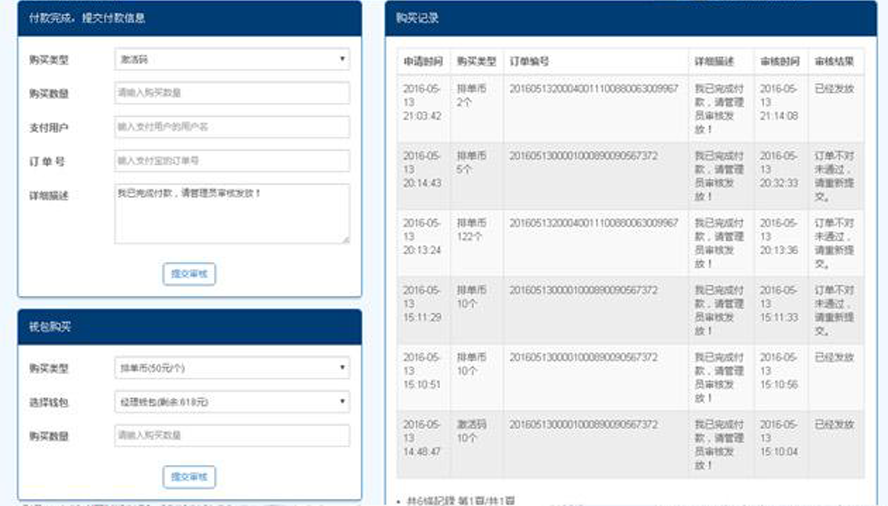888x506 pixels.
Task: Open the 购买类型 dropdown showing 激活码
Action: pyautogui.click(x=232, y=59)
